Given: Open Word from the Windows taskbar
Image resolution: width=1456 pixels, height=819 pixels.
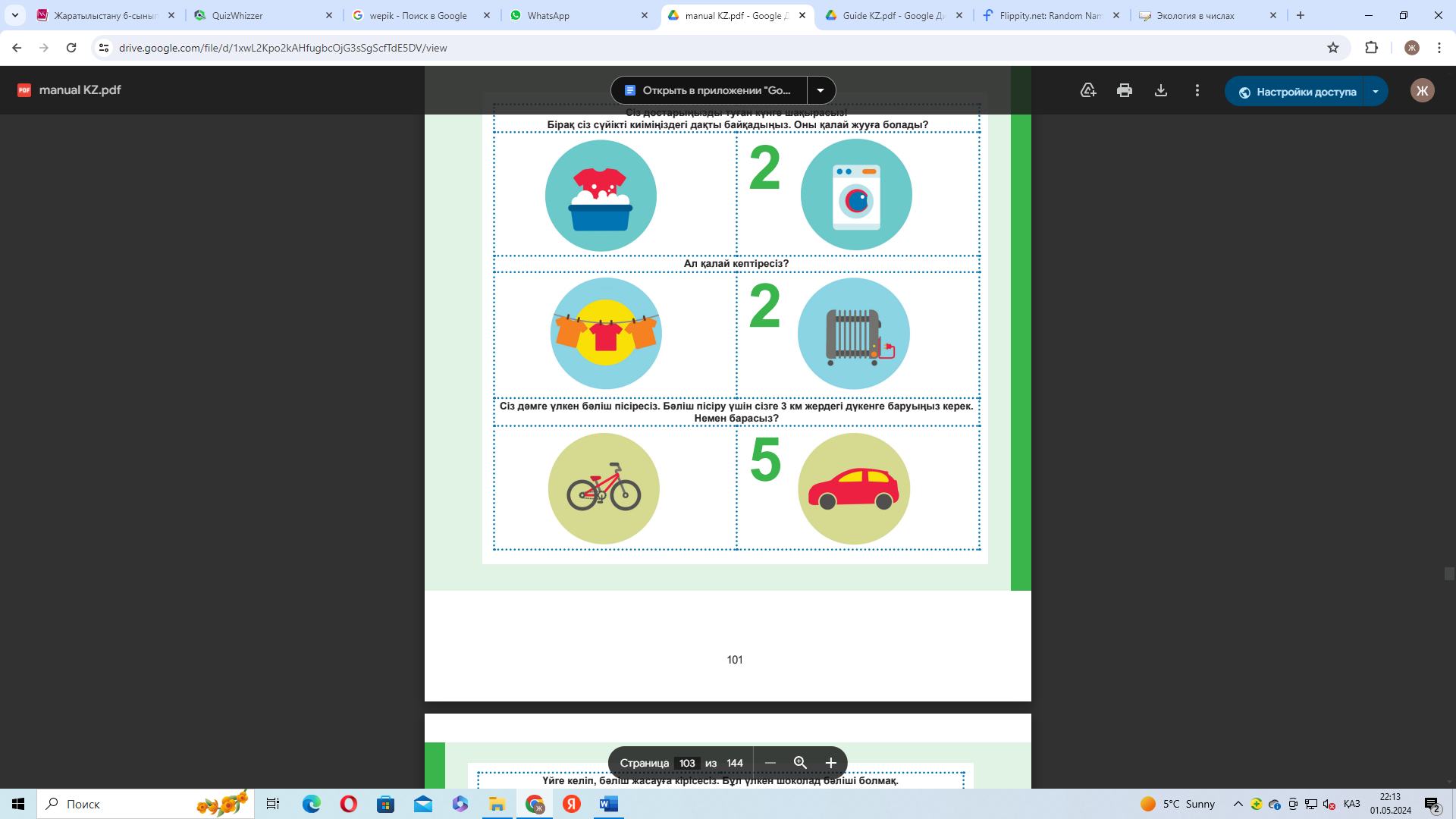Looking at the screenshot, I should point(608,804).
